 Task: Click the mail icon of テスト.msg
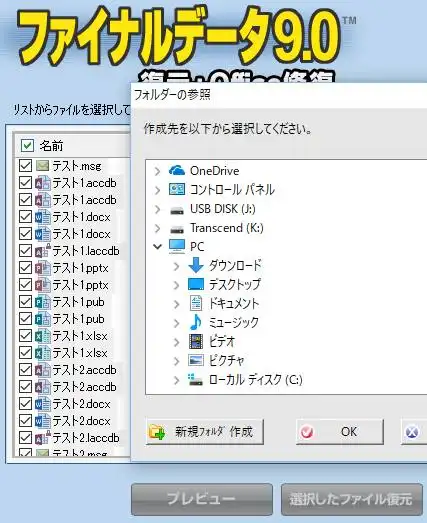42,165
